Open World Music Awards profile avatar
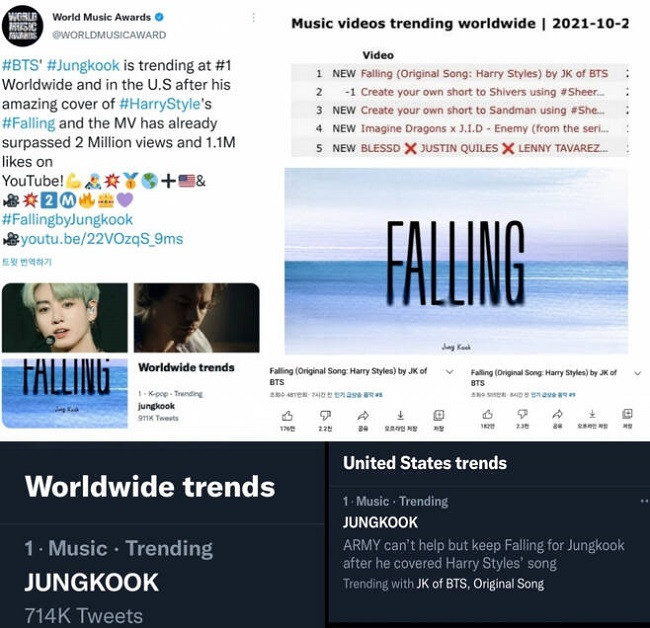Viewport: 650px width, 628px height. coord(22,26)
